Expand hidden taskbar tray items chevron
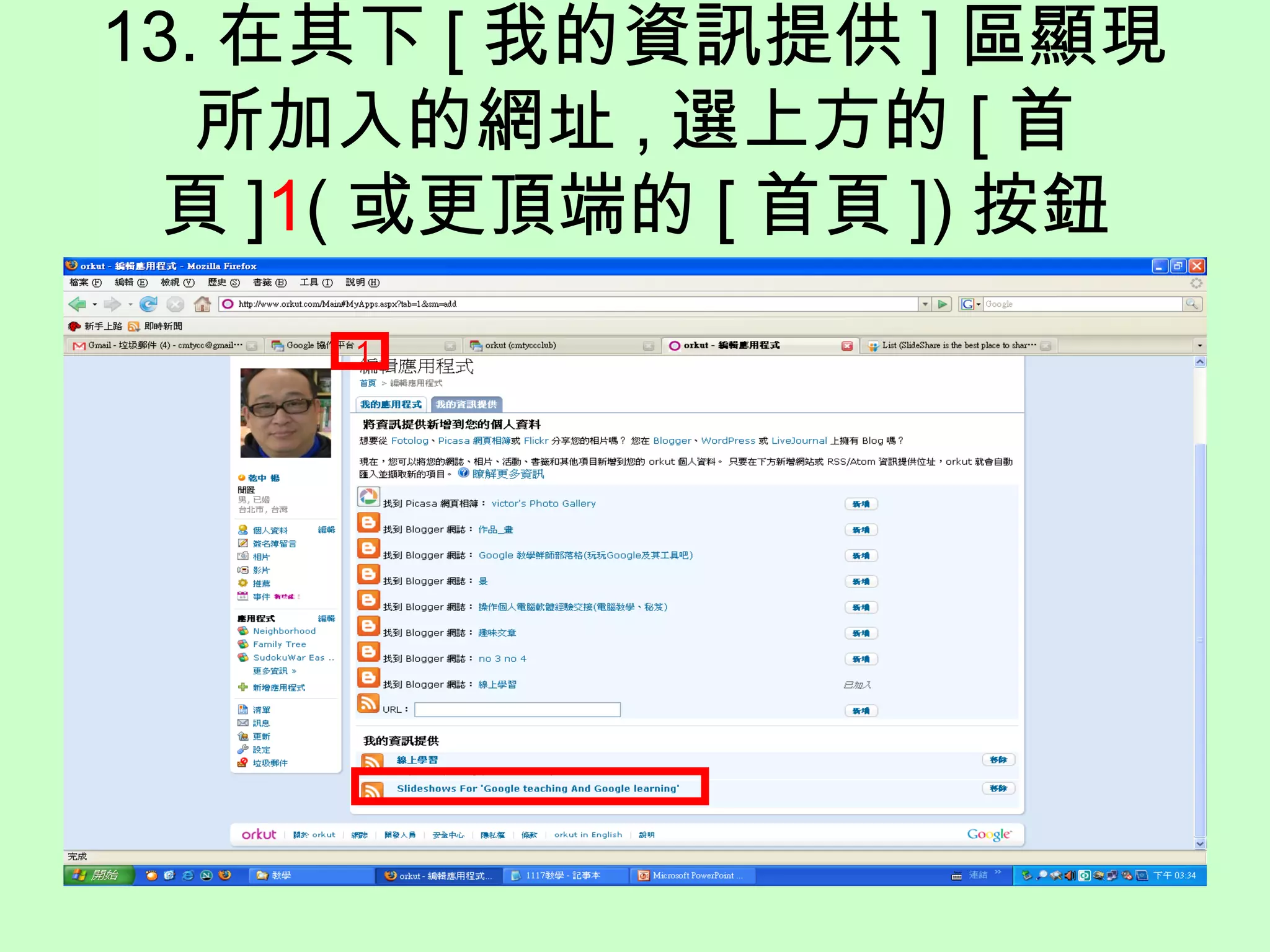This screenshot has height=952, width=1270. [x=998, y=873]
